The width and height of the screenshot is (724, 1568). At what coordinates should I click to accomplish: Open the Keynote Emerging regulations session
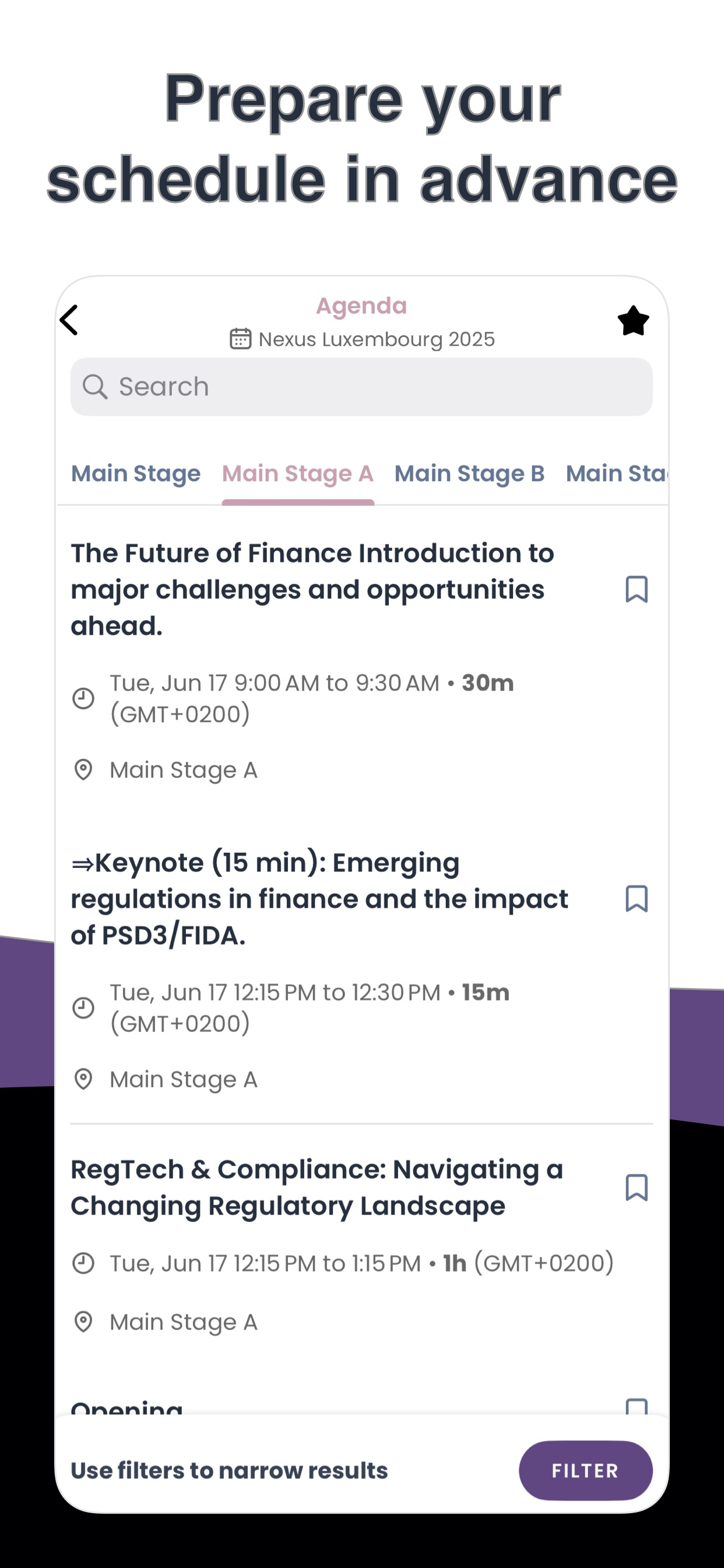319,898
